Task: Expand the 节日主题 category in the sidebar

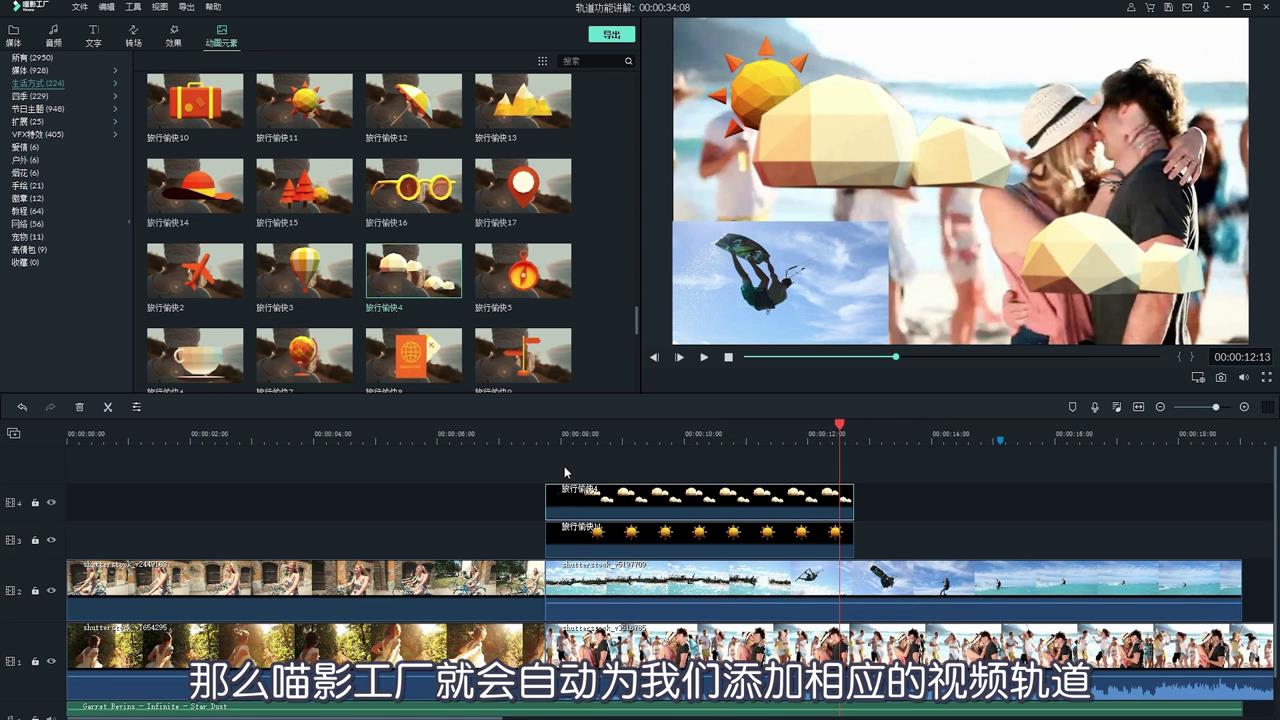Action: click(116, 108)
